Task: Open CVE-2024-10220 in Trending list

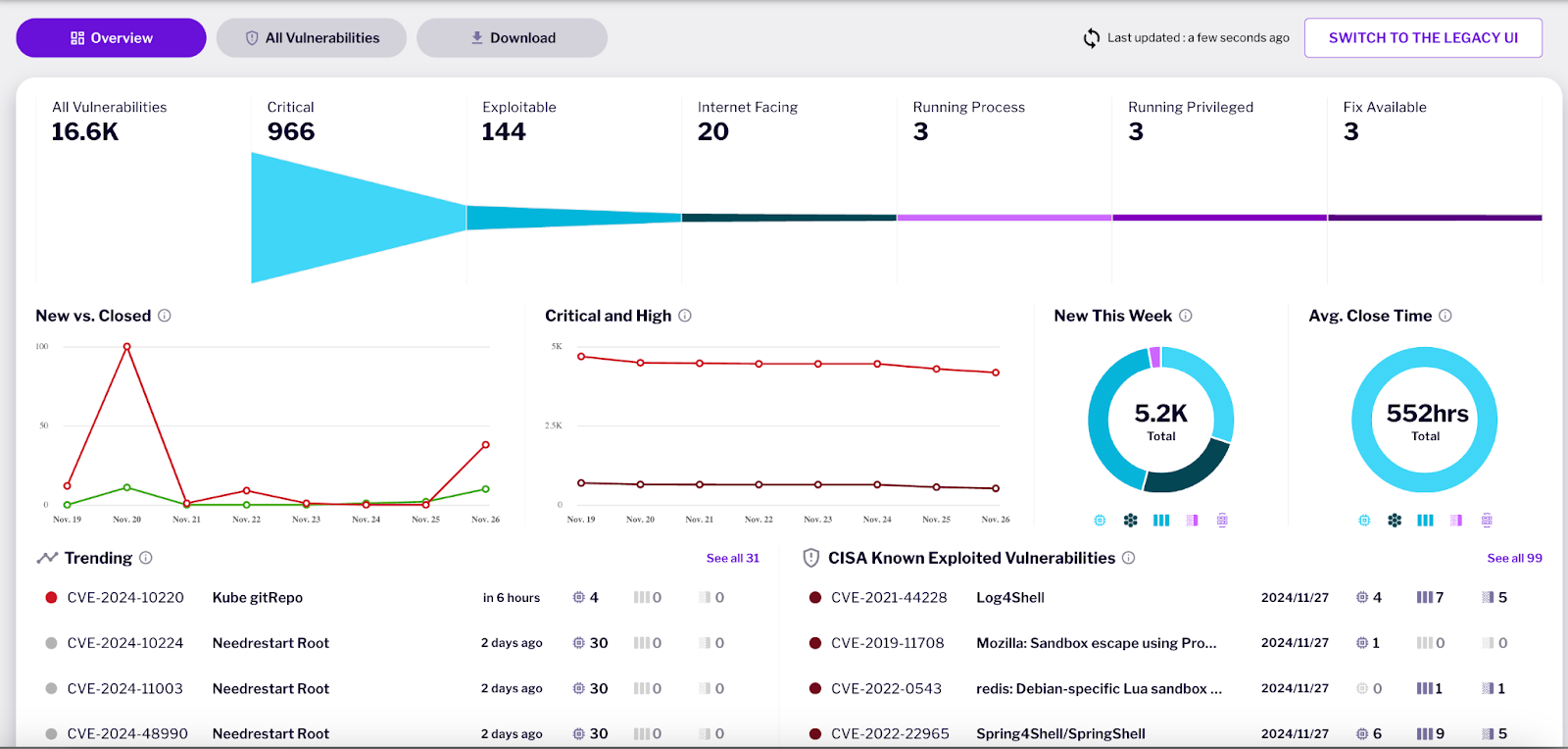Action: 125,597
